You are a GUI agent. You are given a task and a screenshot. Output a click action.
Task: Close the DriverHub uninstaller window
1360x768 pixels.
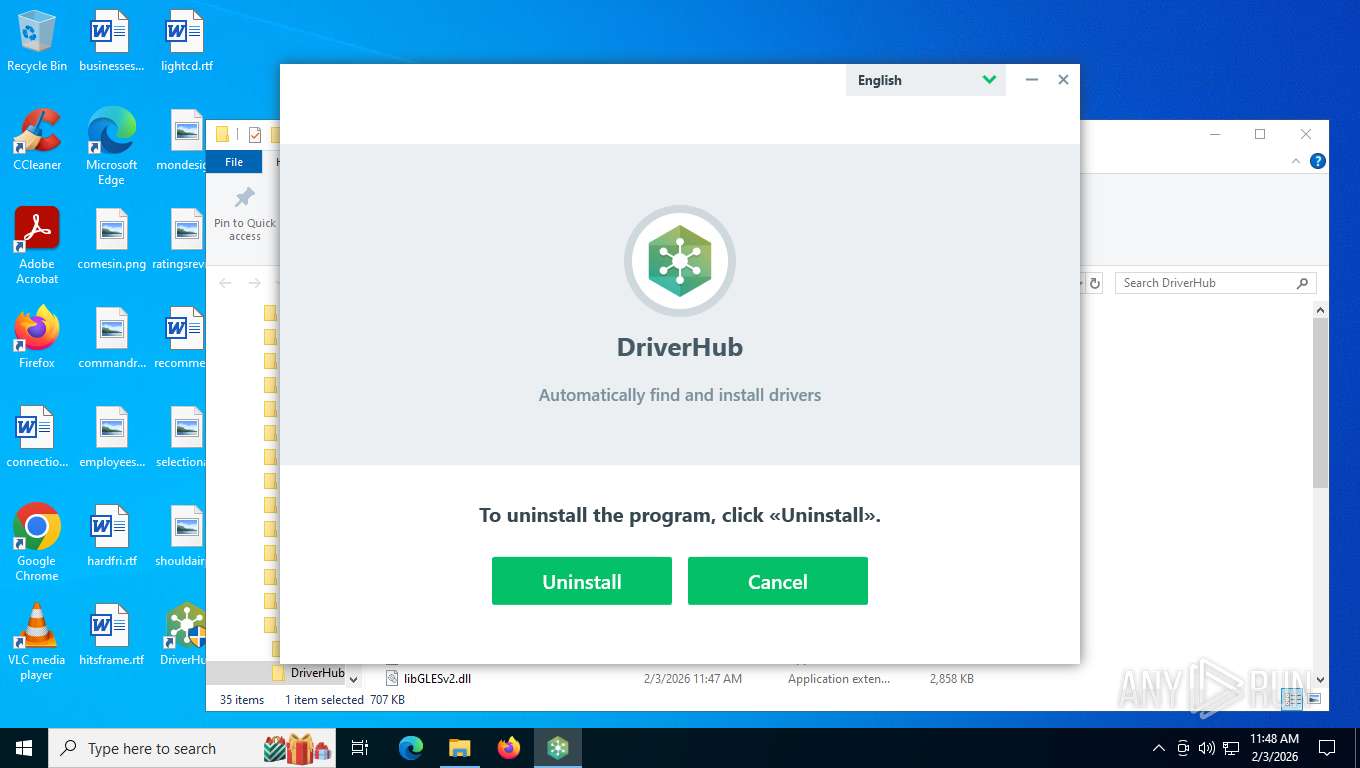click(1063, 80)
